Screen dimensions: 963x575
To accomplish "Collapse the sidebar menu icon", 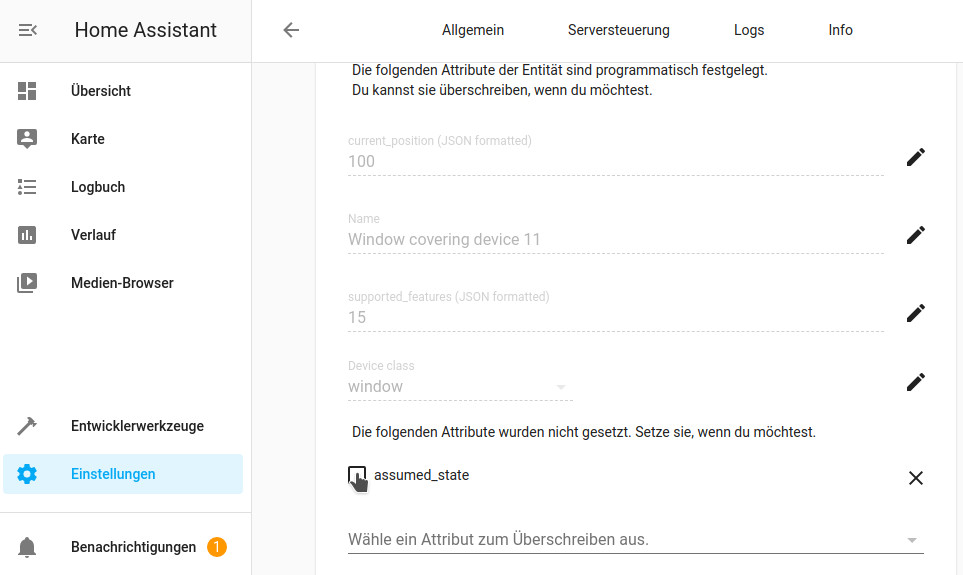I will pyautogui.click(x=27, y=30).
